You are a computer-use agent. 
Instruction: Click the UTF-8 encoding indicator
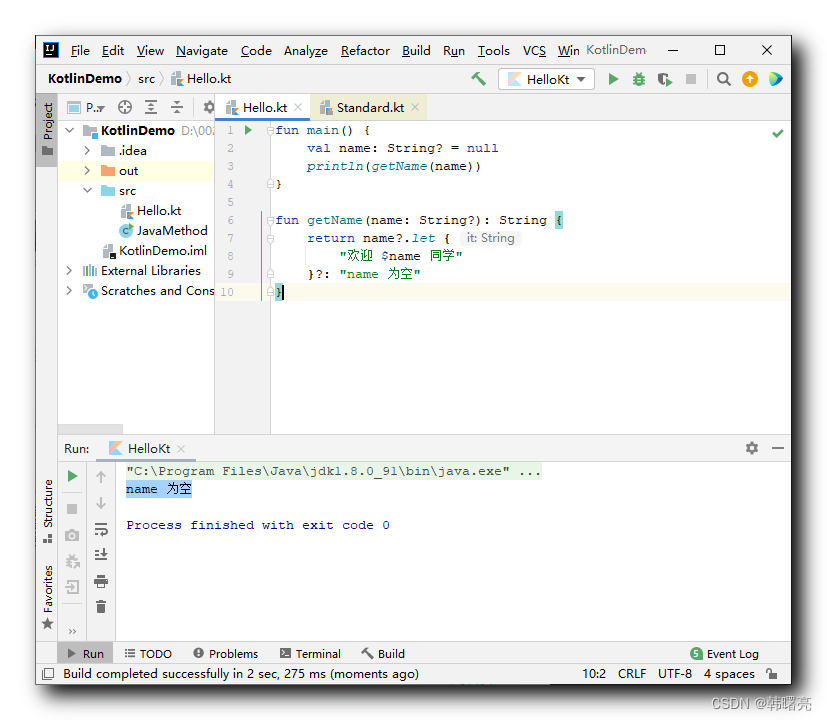tap(675, 674)
